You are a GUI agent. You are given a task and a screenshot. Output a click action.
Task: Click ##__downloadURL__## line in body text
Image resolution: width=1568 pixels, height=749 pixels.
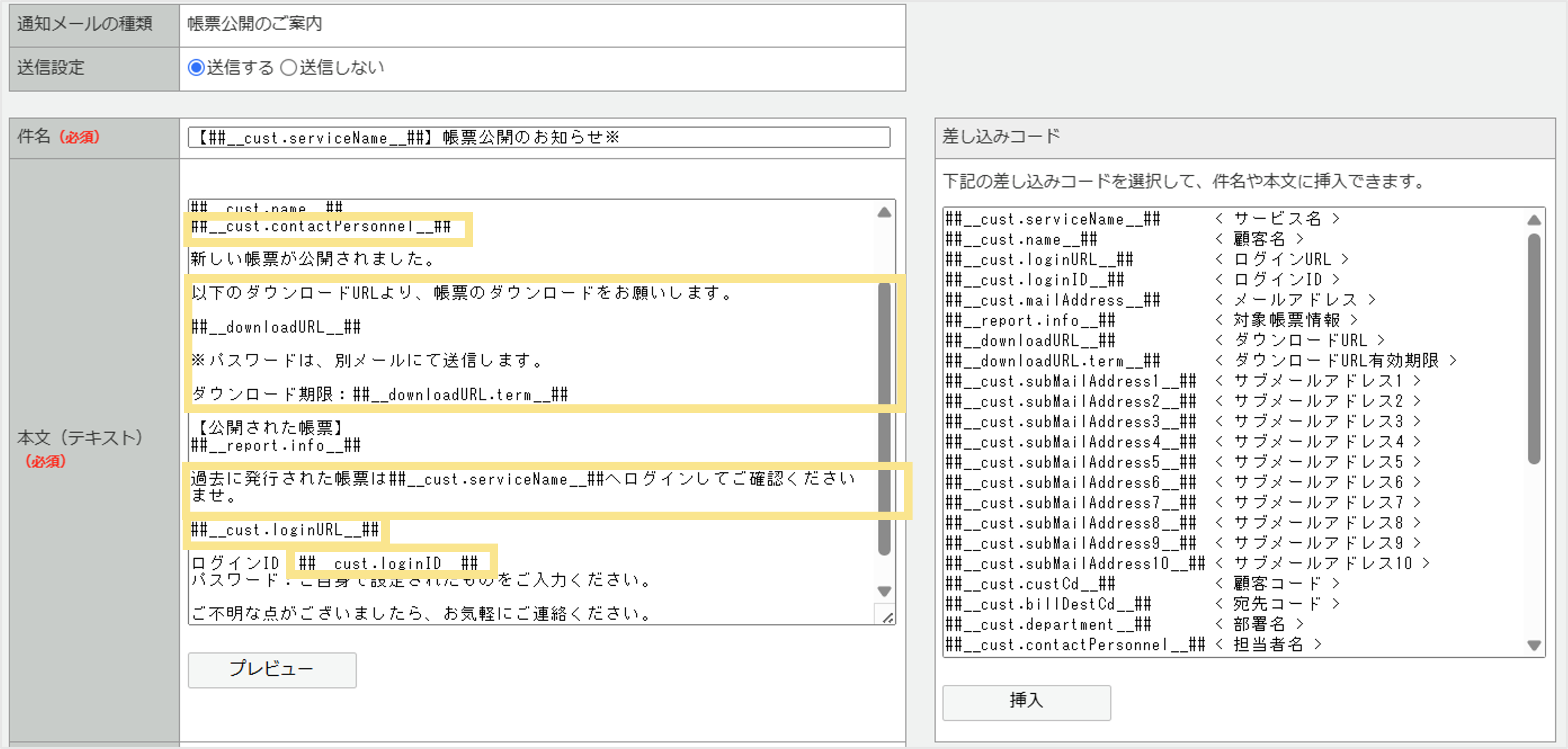click(x=276, y=327)
